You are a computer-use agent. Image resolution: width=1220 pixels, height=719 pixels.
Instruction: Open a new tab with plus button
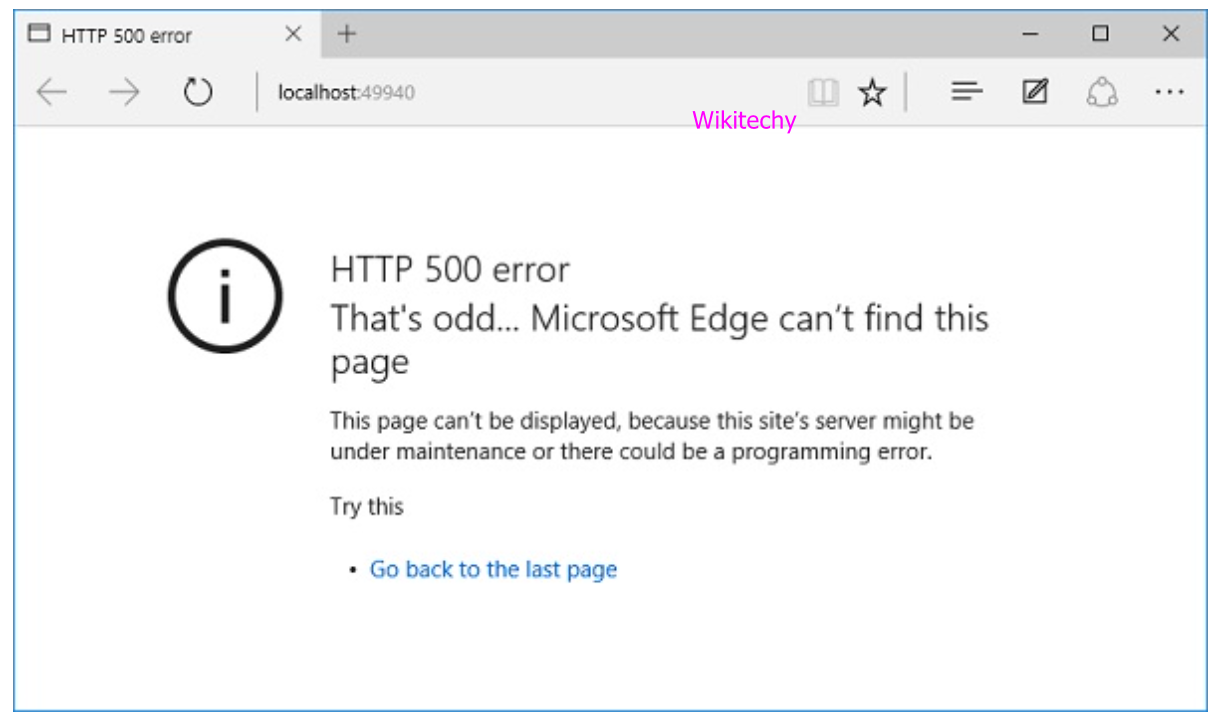346,34
